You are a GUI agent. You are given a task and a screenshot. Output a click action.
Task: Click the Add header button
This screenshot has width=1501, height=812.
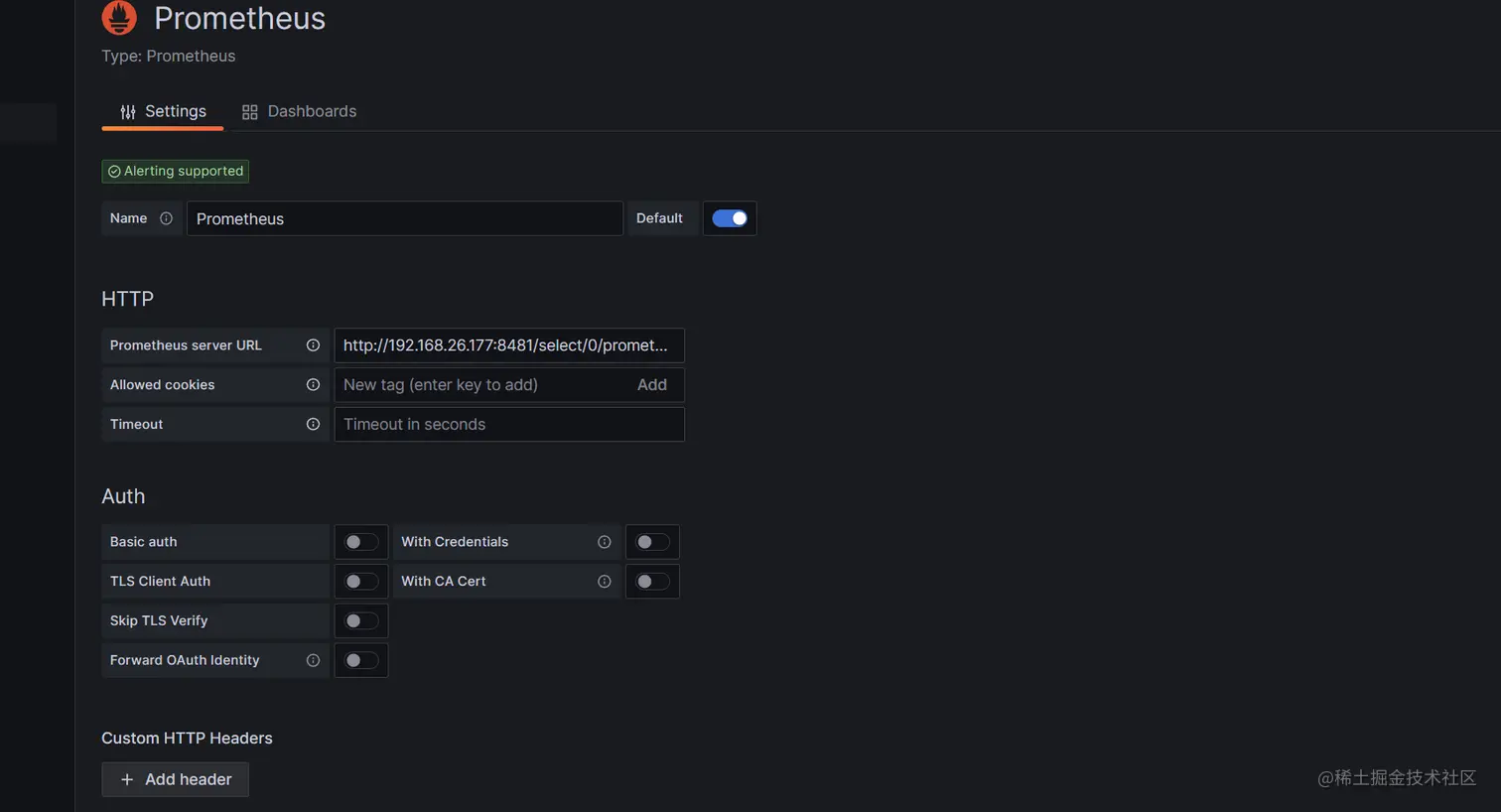pyautogui.click(x=175, y=779)
